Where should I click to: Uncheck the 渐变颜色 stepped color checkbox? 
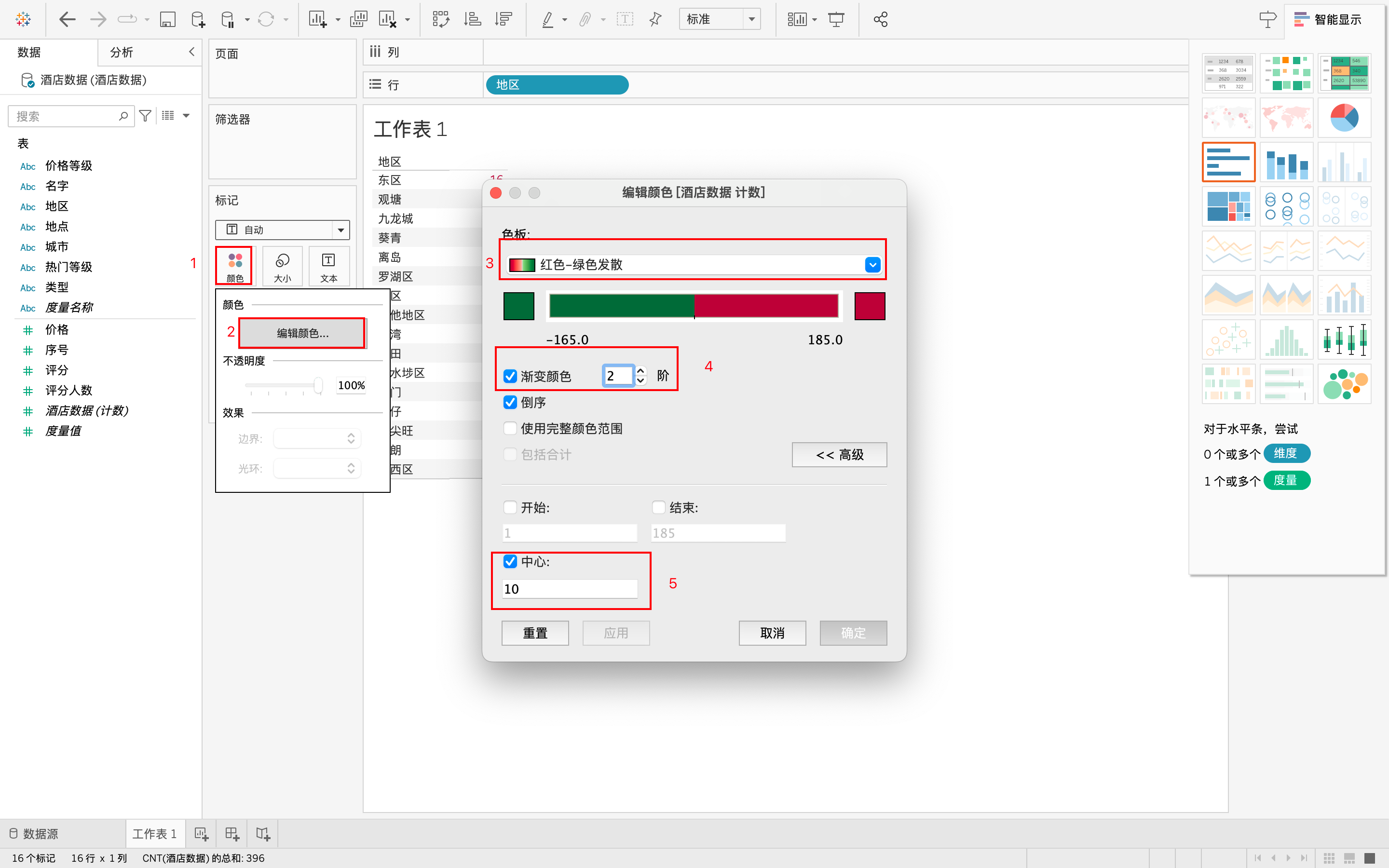(x=510, y=376)
